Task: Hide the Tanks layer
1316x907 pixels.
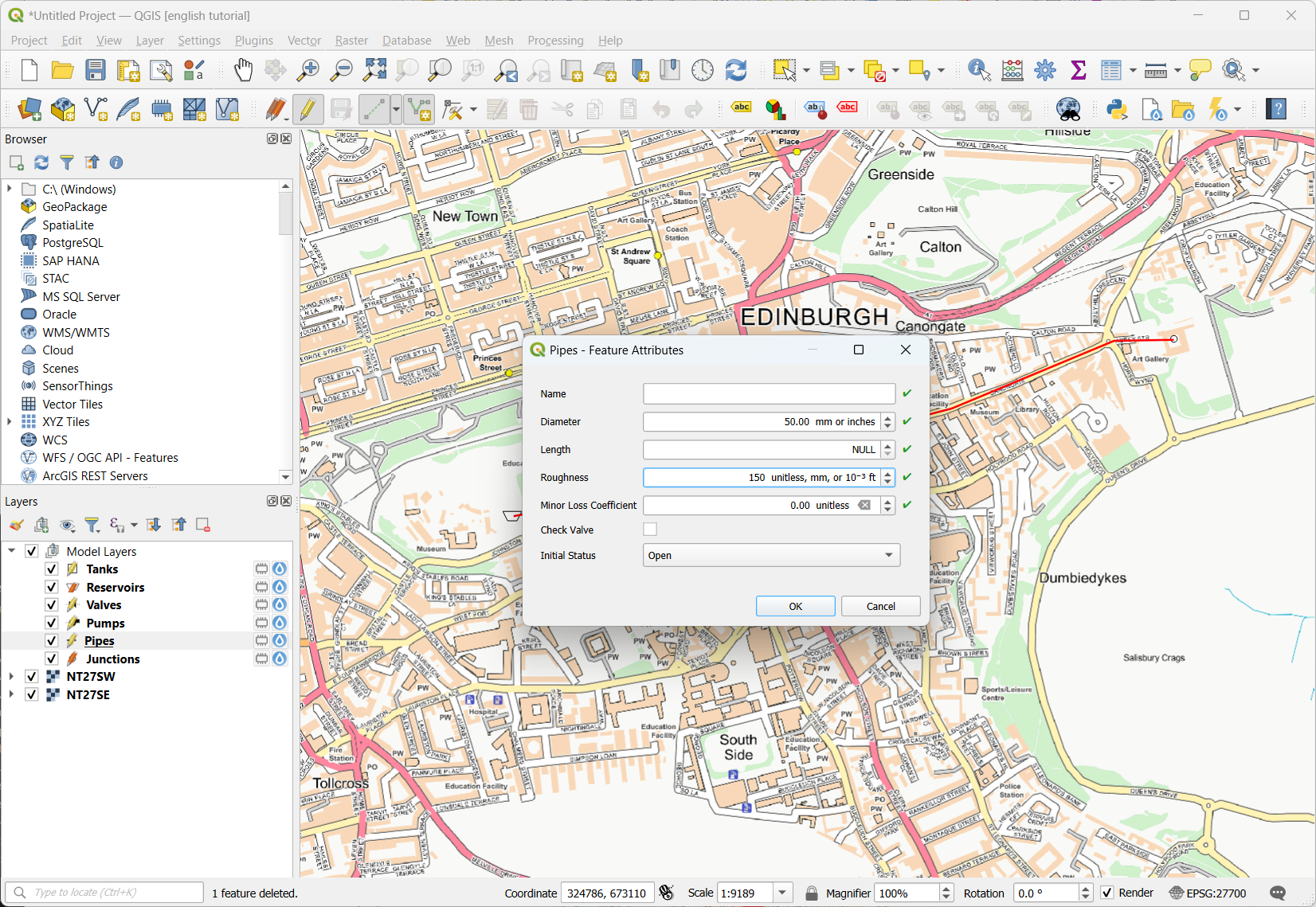Action: pos(52,569)
